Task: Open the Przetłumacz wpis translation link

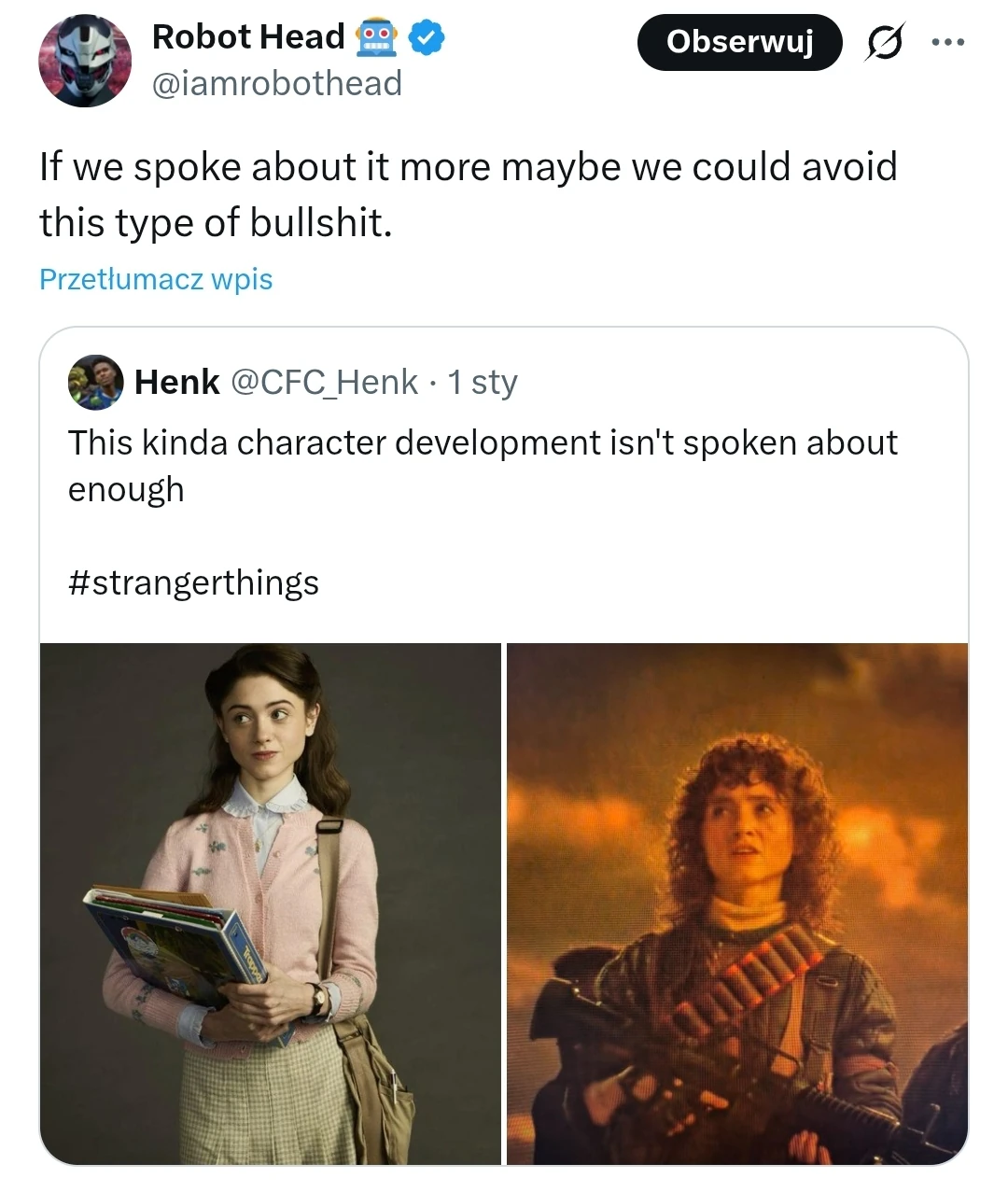Action: click(x=155, y=278)
